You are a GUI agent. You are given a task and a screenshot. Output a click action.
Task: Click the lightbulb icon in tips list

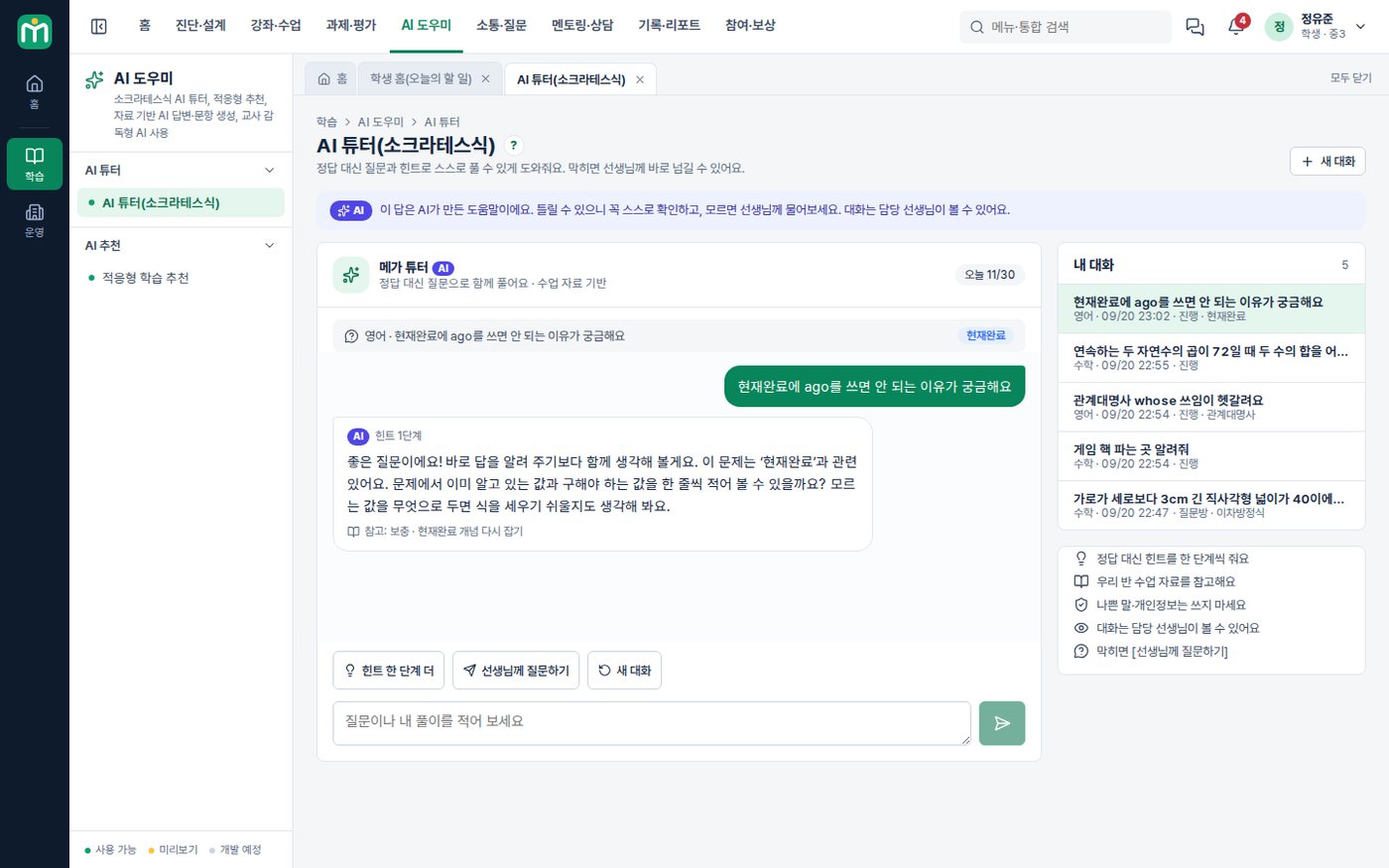coord(1081,558)
